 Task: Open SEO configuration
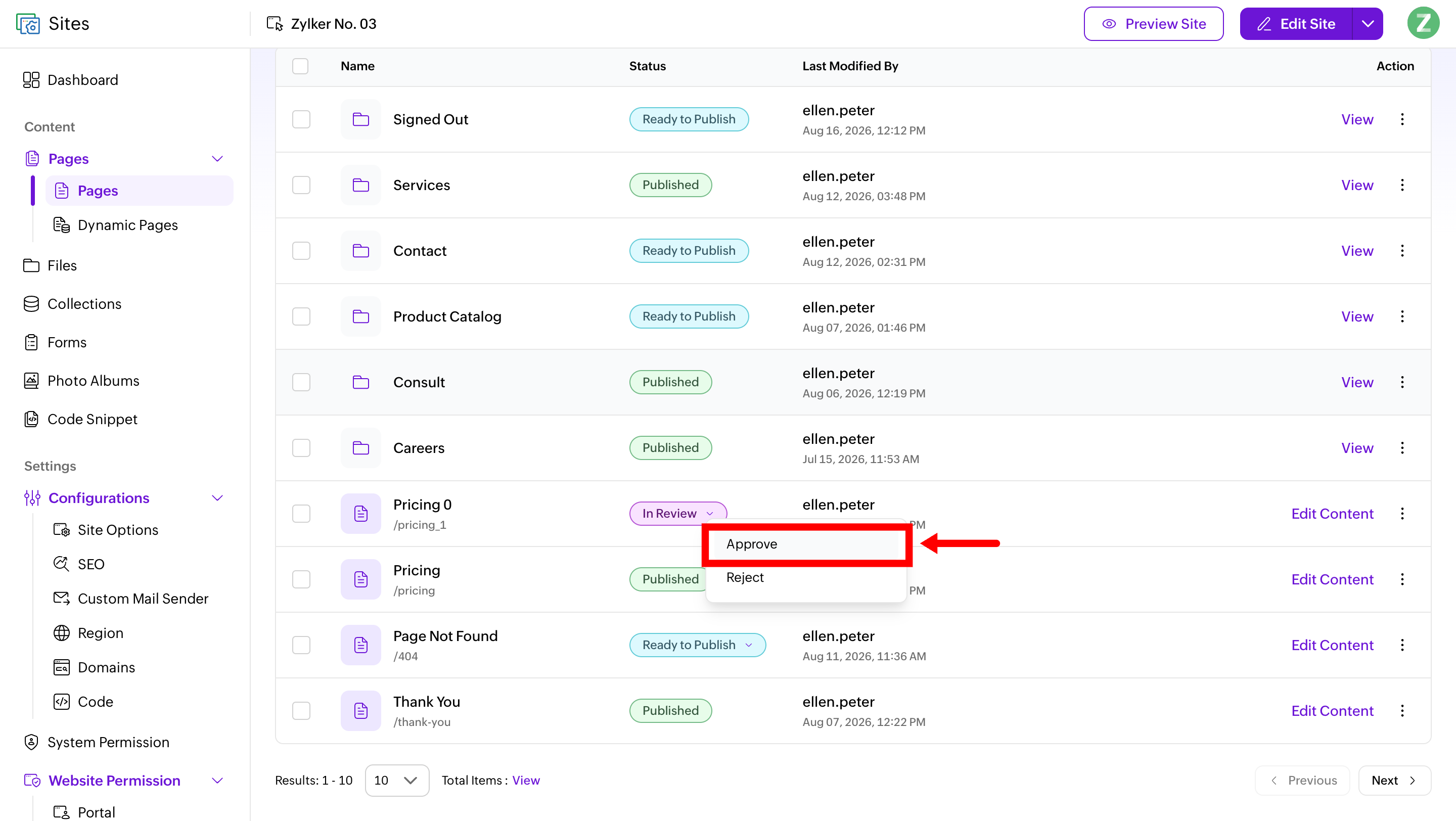click(78, 564)
